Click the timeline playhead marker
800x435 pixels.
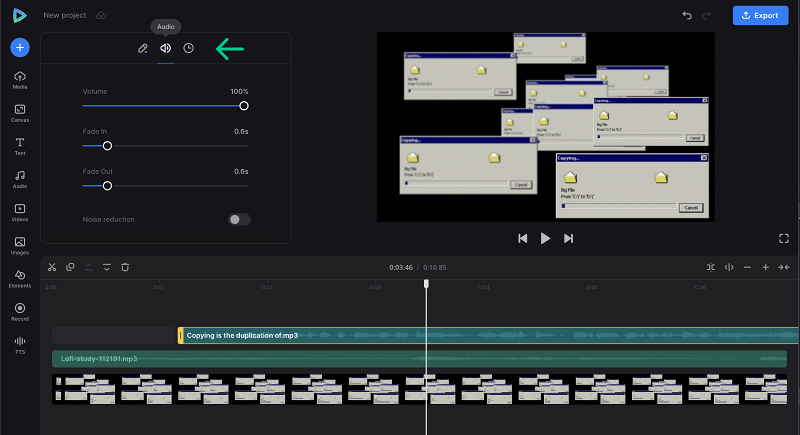click(427, 284)
